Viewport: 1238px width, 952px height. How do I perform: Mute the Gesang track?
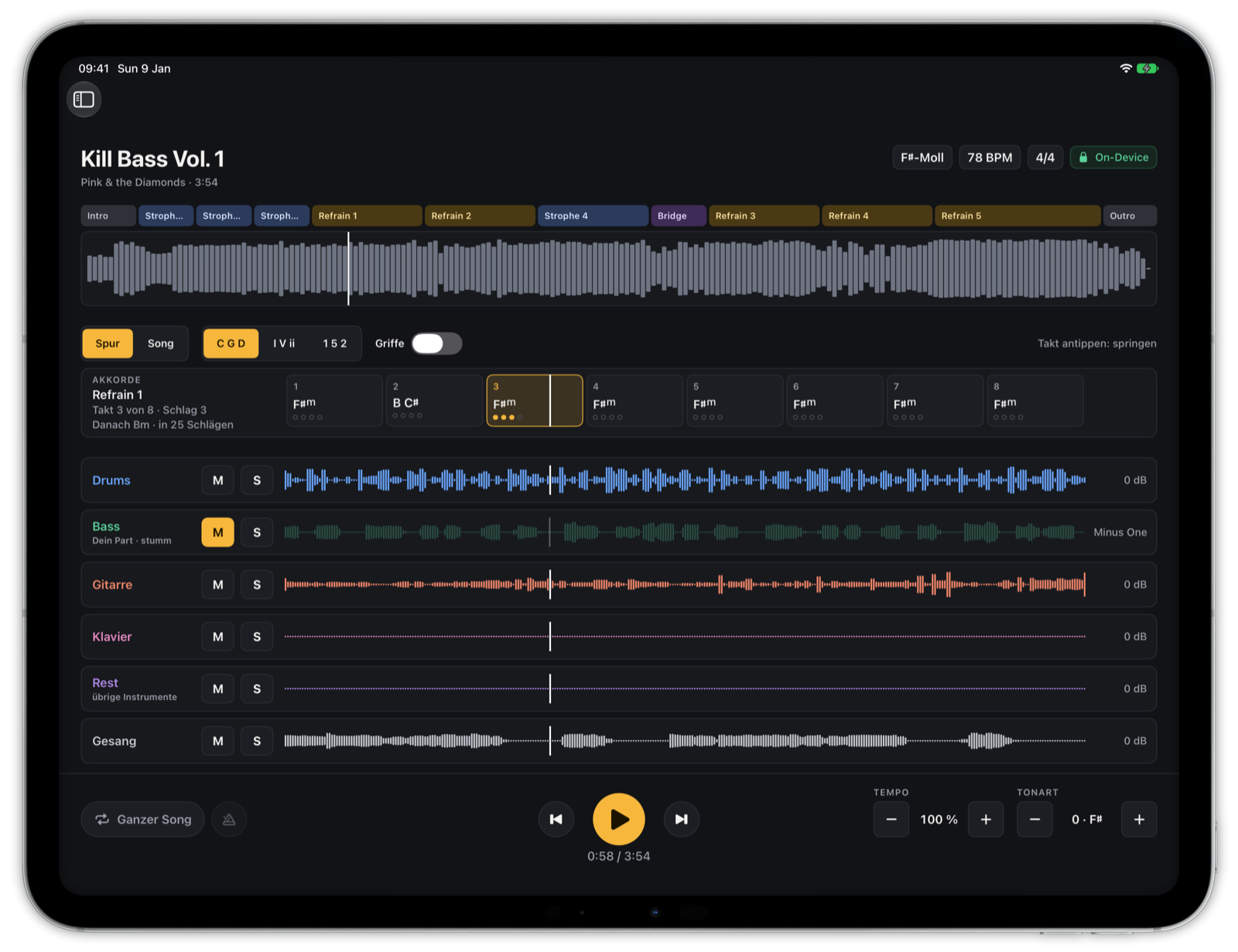click(x=218, y=741)
